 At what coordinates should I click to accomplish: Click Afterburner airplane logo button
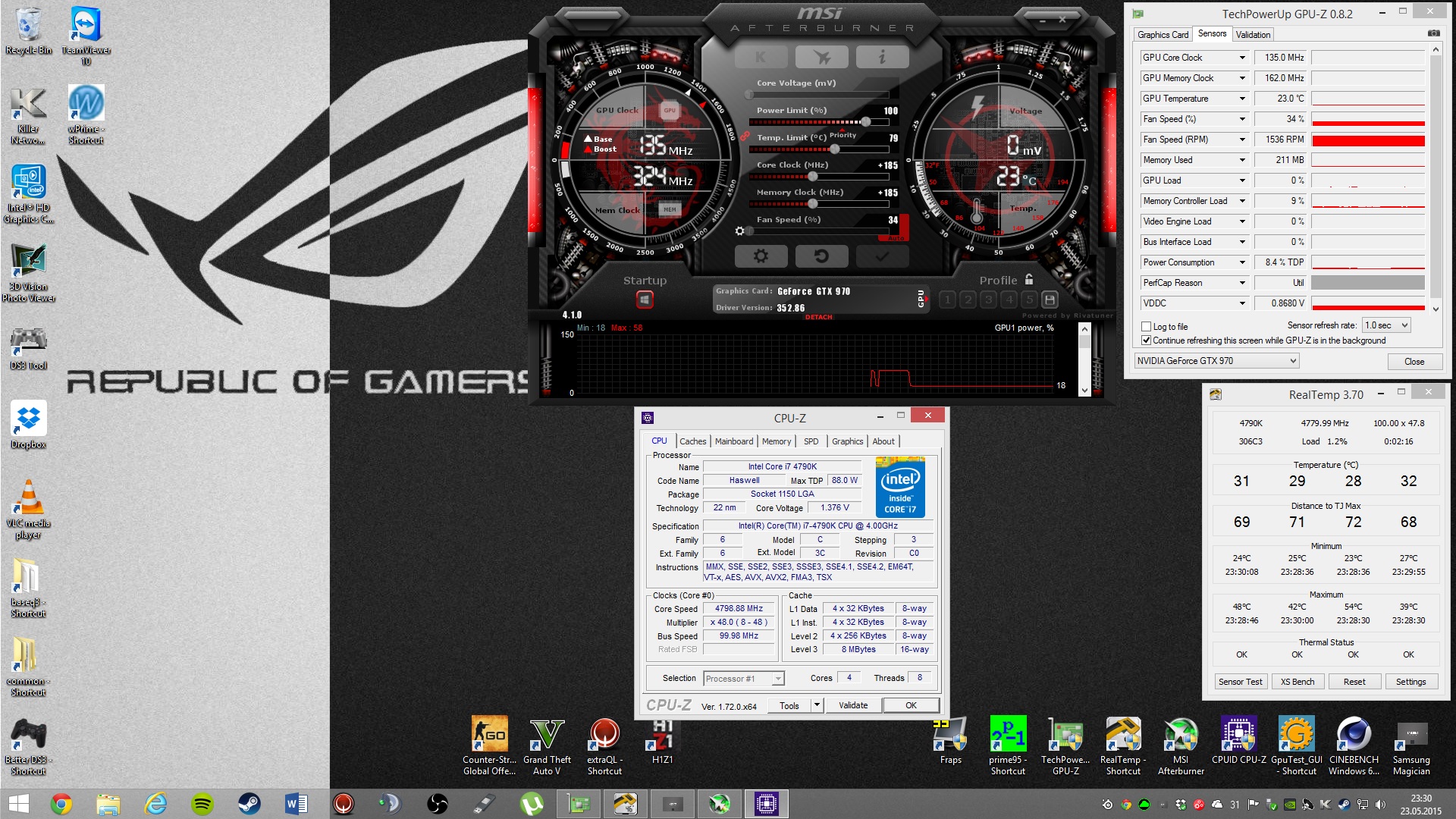point(821,57)
